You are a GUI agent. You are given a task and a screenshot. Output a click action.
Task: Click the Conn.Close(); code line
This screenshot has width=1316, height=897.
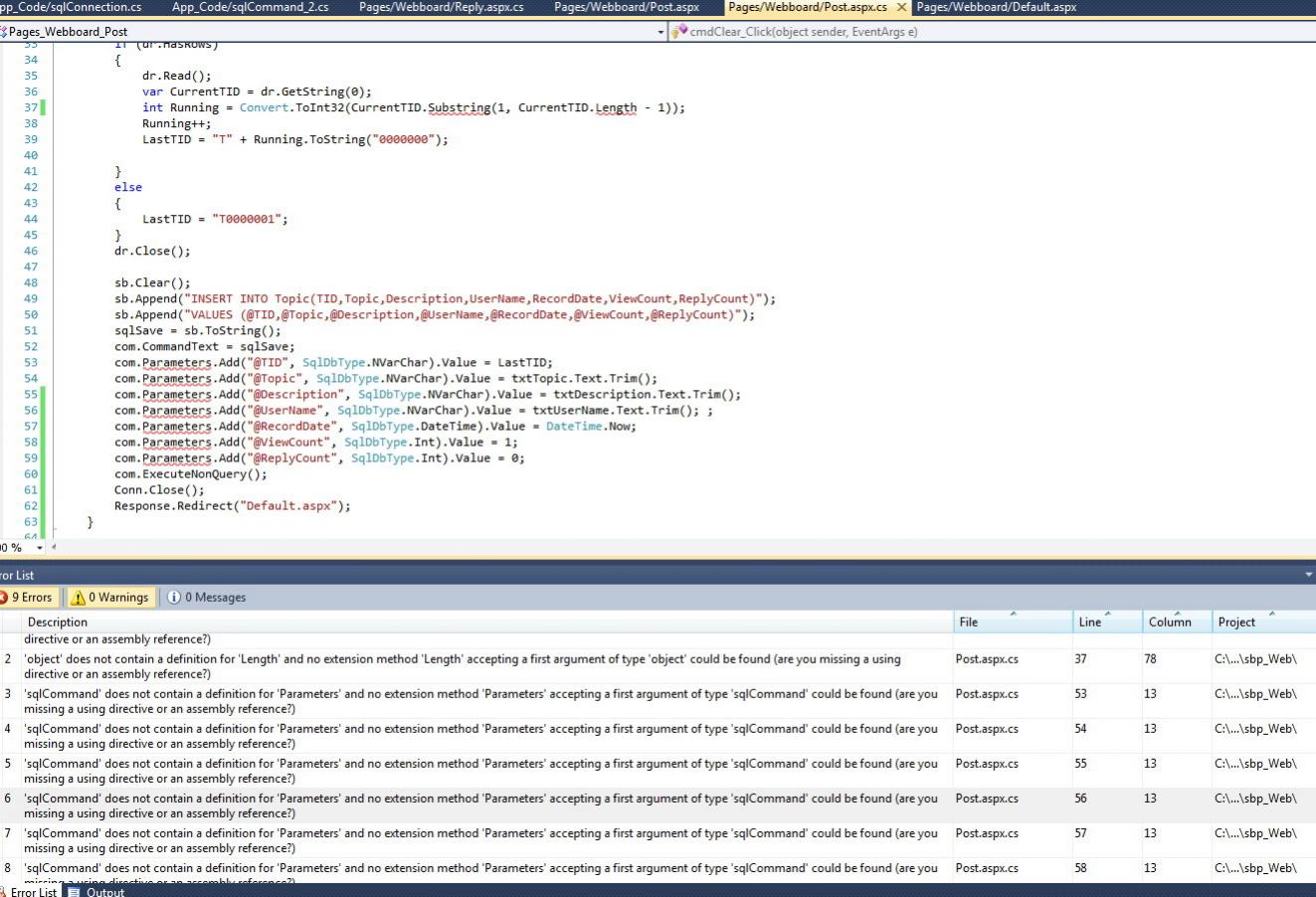pyautogui.click(x=159, y=490)
